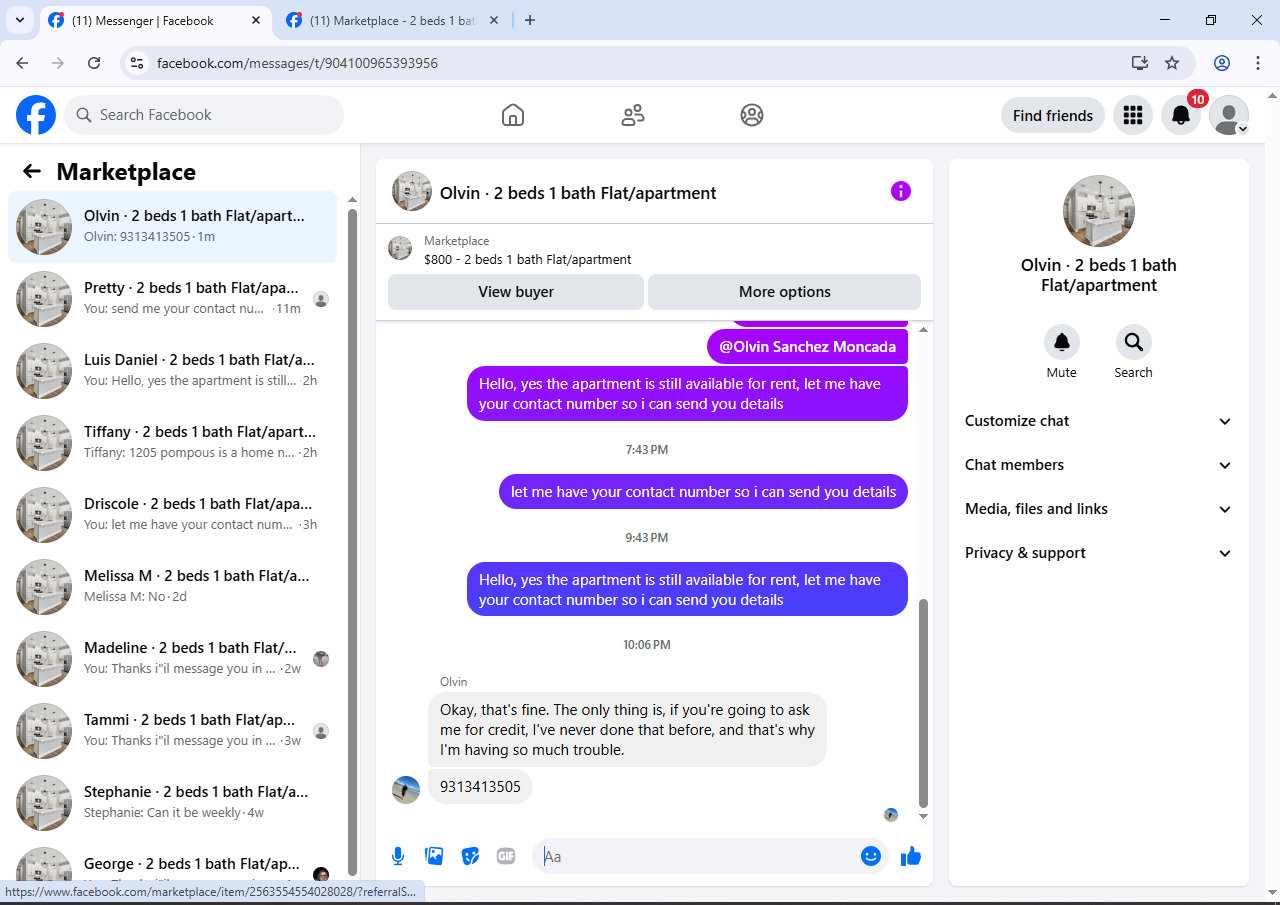Open the notifications bell with 10 badge
The height and width of the screenshot is (905, 1280).
click(x=1181, y=115)
